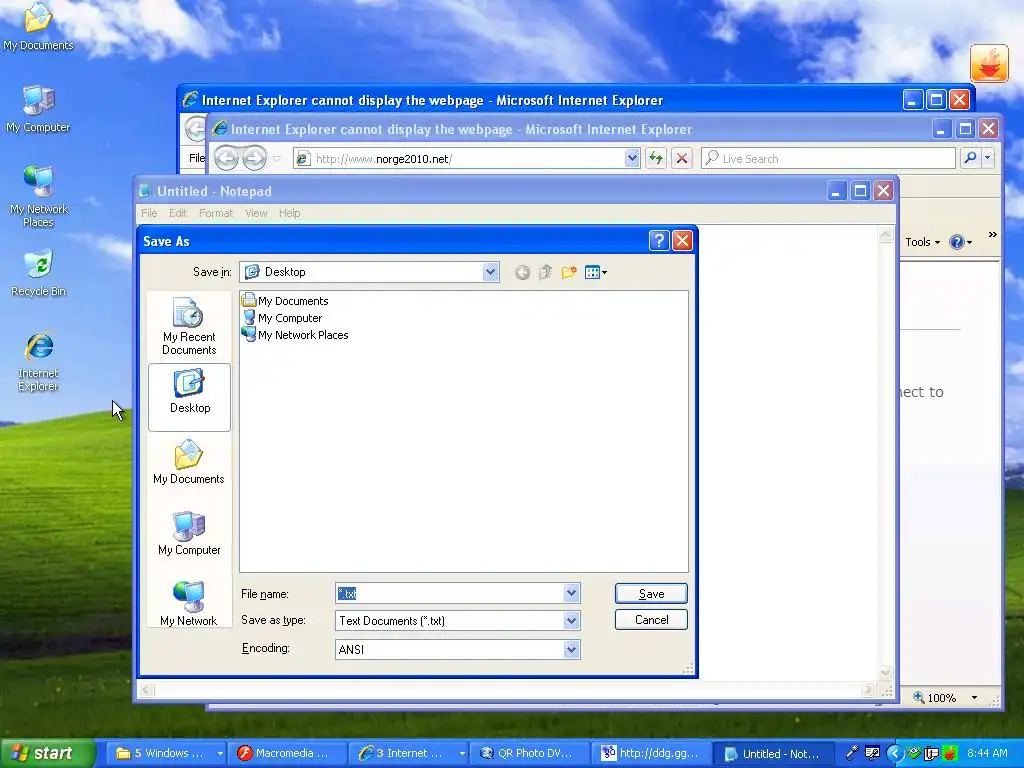Click Notepad horizontal scrollbar left arrow

[x=146, y=690]
